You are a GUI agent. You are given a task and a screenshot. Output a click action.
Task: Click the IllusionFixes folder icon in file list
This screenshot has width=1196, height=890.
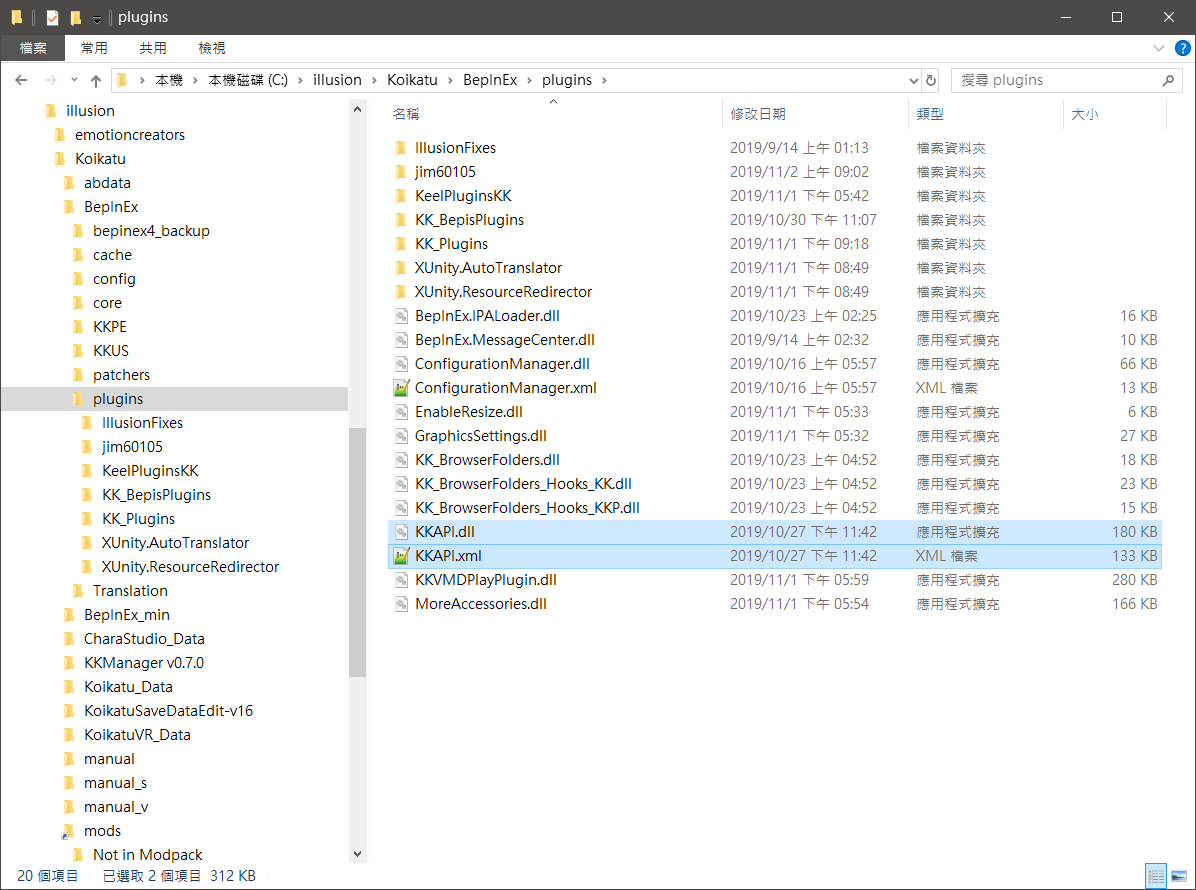click(401, 148)
